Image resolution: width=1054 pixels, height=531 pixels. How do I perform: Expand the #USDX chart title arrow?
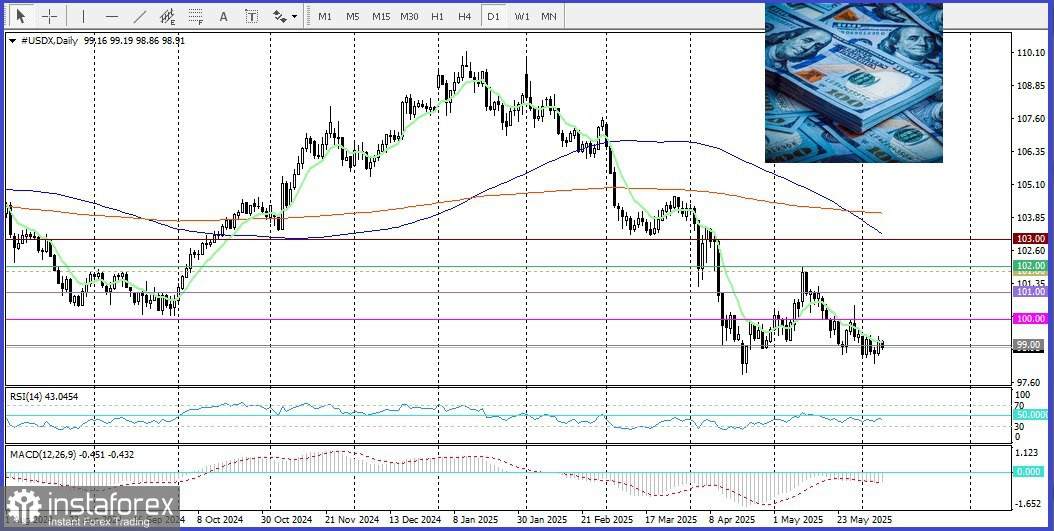tap(13, 40)
